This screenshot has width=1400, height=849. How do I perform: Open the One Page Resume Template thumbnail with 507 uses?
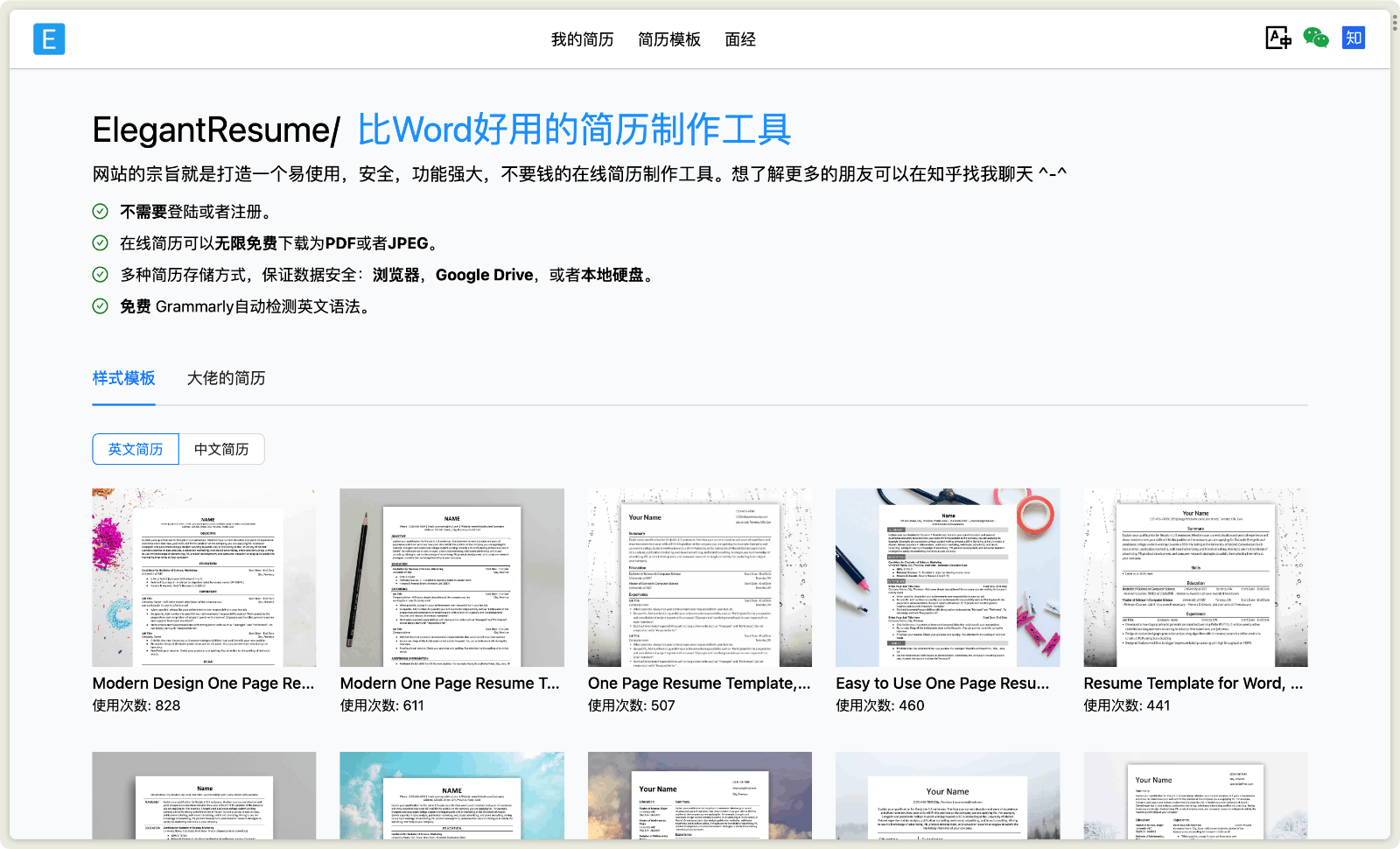tap(699, 578)
